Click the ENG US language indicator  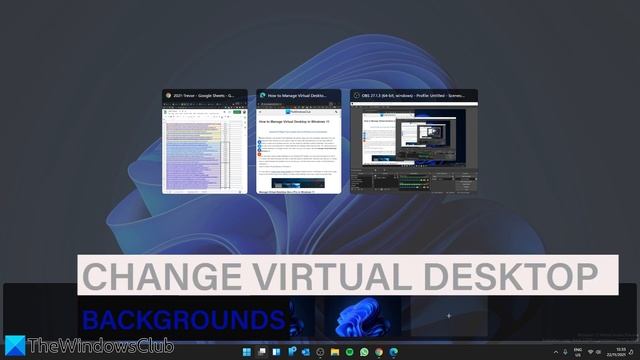[578, 352]
